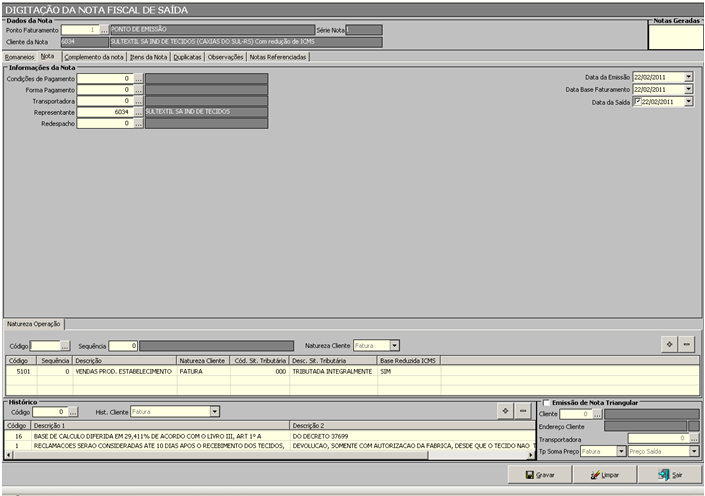Toggle Emissão de Nota Triangular checkbox
The image size is (705, 496).
pyautogui.click(x=546, y=402)
